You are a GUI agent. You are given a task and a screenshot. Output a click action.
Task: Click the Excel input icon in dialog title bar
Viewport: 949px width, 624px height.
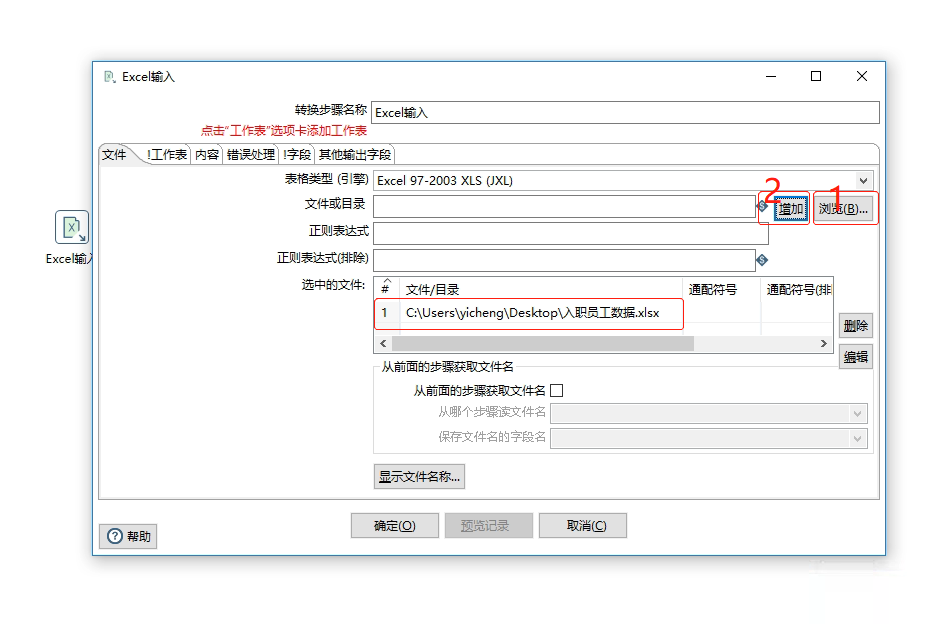click(110, 75)
